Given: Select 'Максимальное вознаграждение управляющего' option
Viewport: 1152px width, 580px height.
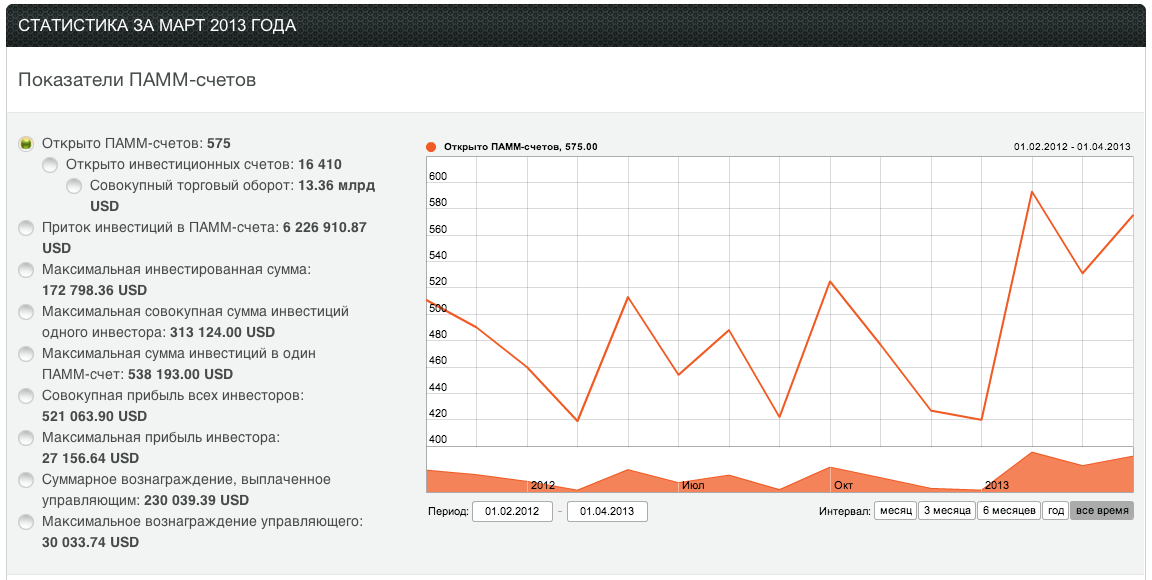Looking at the screenshot, I should [26, 522].
